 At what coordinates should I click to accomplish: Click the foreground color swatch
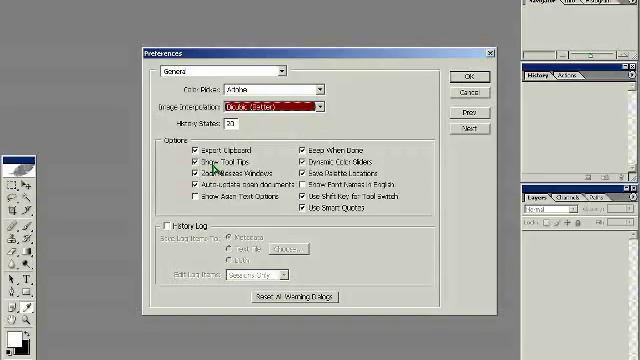click(x=15, y=340)
